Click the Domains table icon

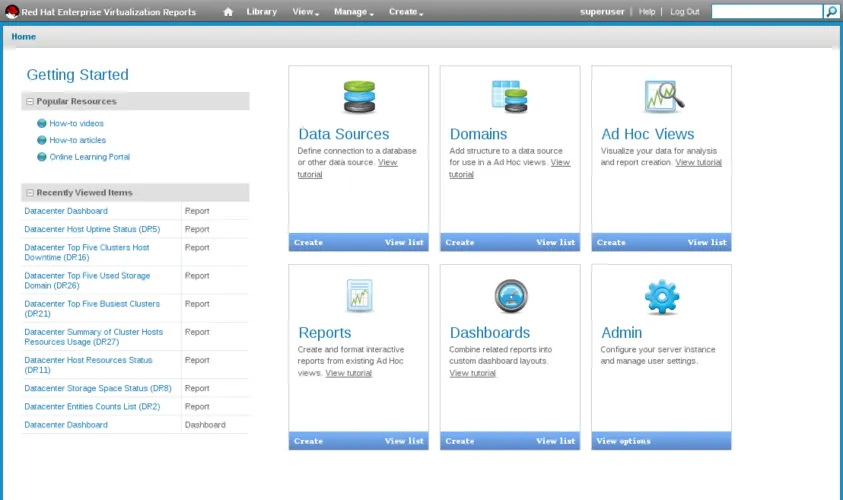(x=510, y=96)
